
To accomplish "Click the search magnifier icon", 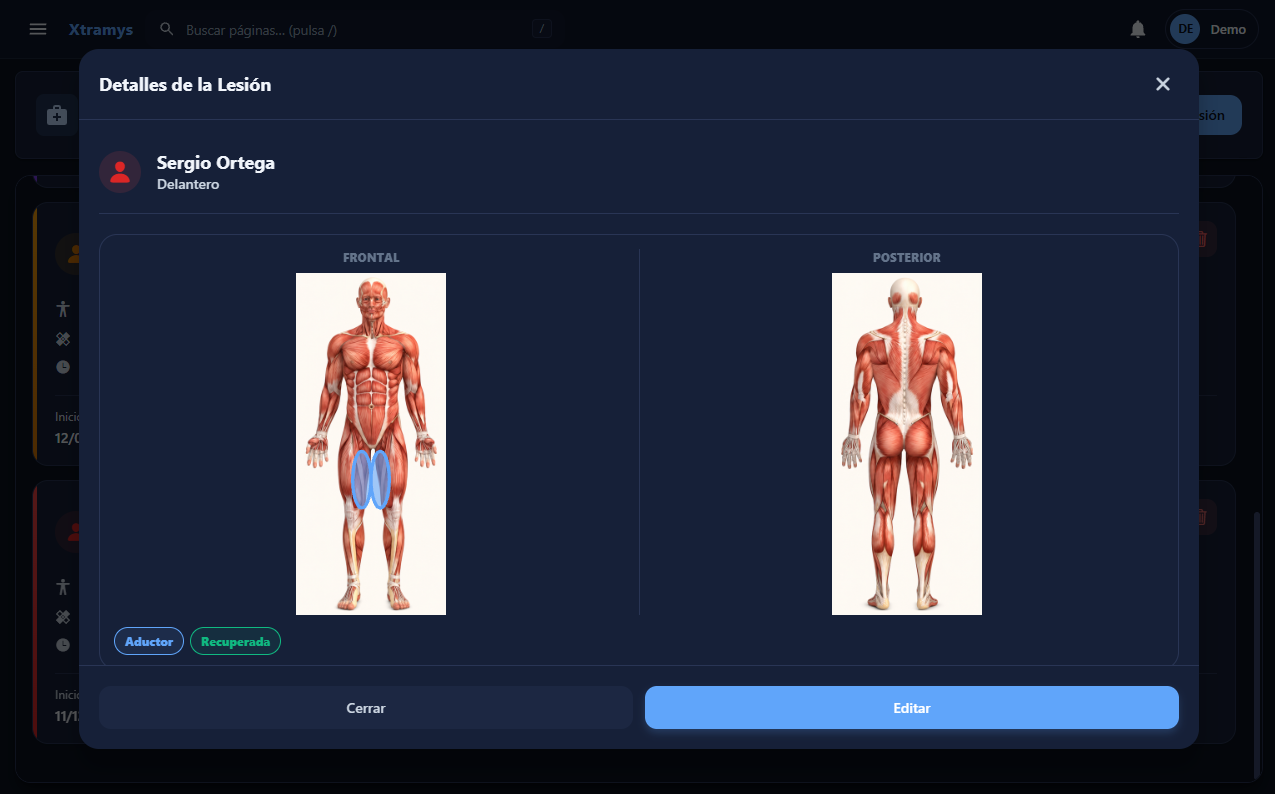I will [x=167, y=29].
